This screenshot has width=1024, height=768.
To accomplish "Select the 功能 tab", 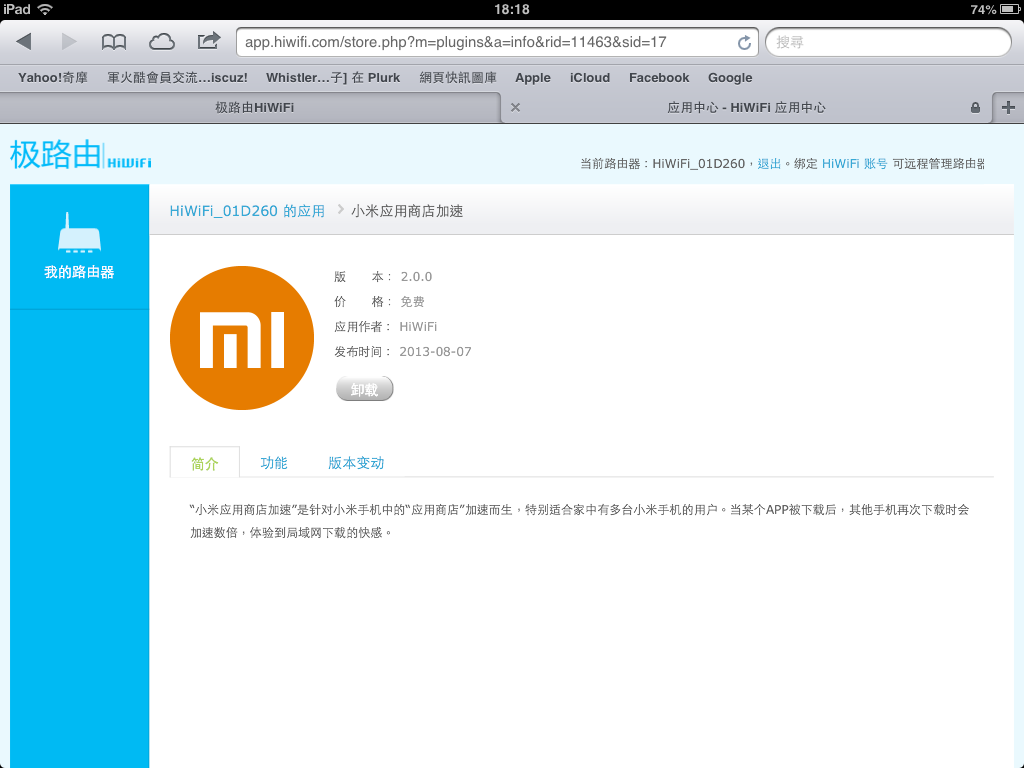I will click(x=274, y=463).
